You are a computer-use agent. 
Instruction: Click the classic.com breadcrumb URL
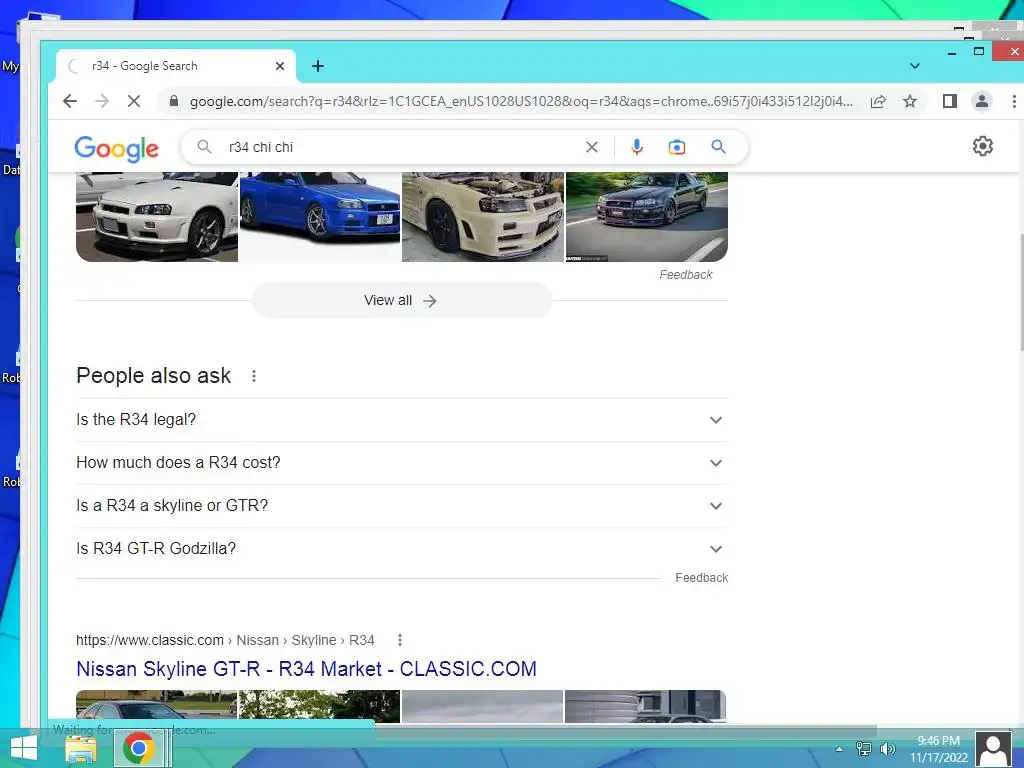click(x=225, y=640)
